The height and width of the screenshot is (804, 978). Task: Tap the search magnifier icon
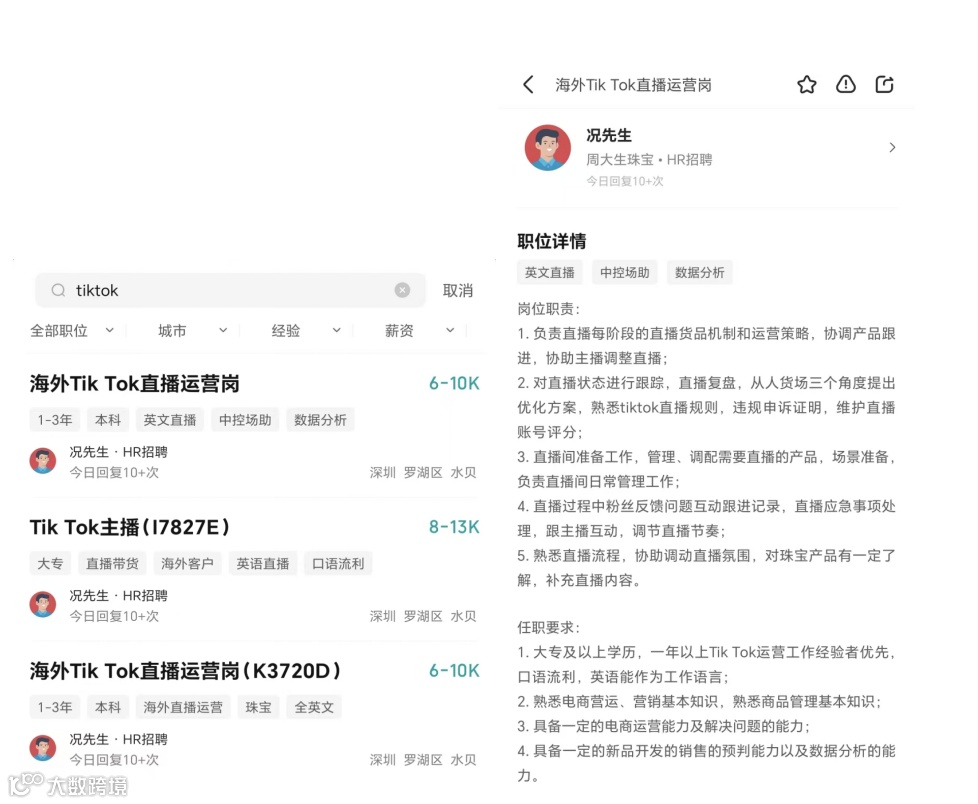point(58,290)
